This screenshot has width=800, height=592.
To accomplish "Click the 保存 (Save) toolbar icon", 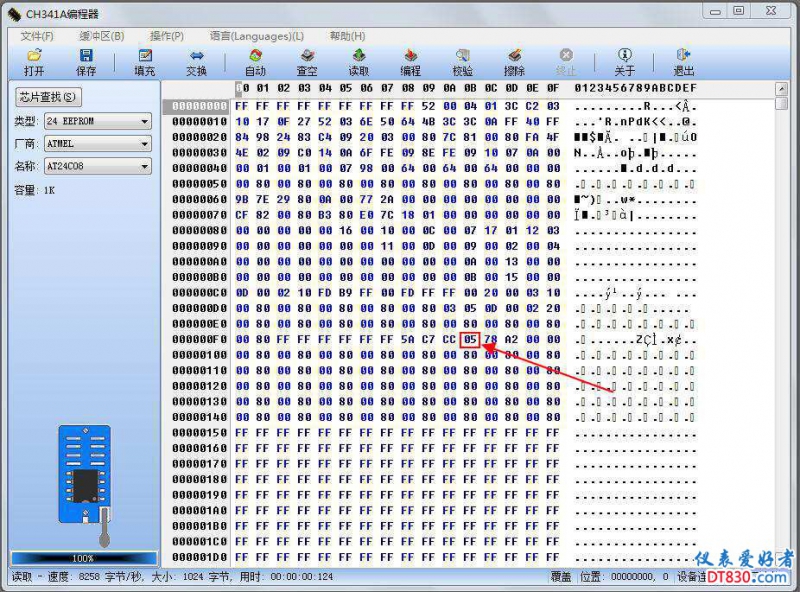I will [86, 62].
